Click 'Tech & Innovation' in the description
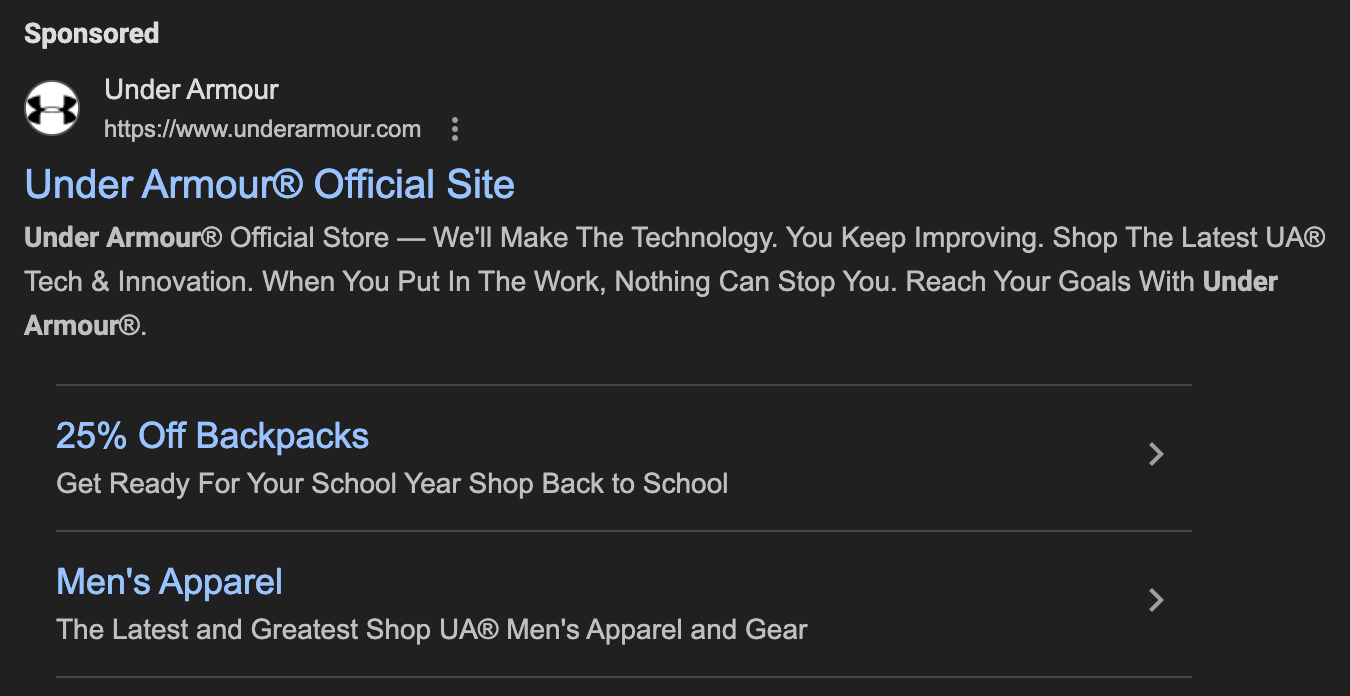The height and width of the screenshot is (696, 1350). click(x=135, y=282)
